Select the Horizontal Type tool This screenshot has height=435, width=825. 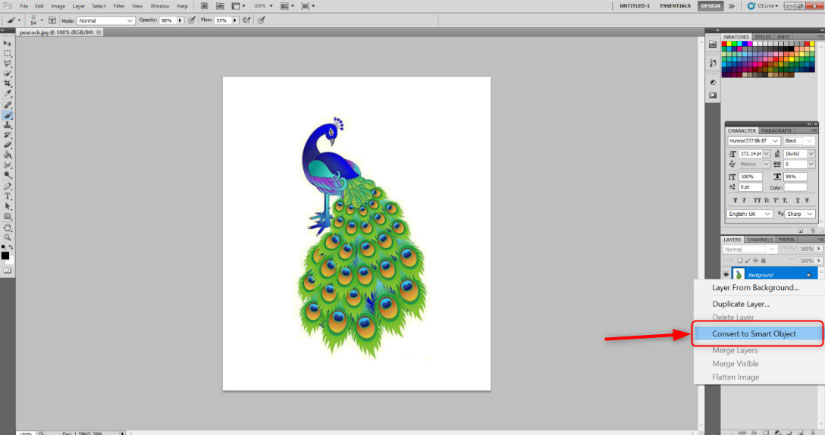pyautogui.click(x=7, y=196)
